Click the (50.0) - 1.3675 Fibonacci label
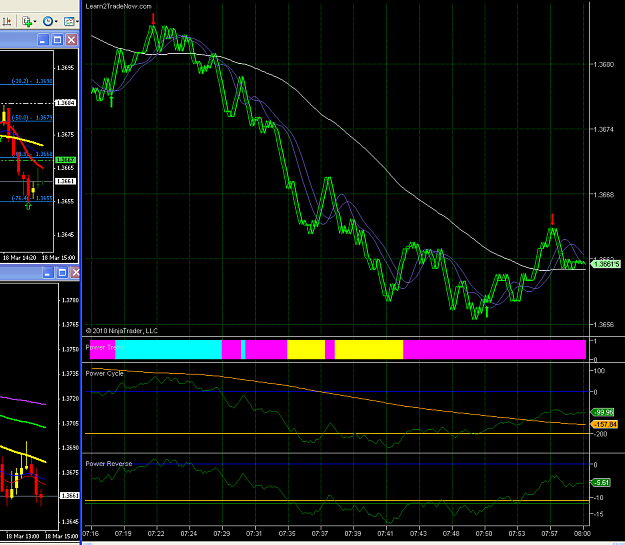 pyautogui.click(x=32, y=118)
